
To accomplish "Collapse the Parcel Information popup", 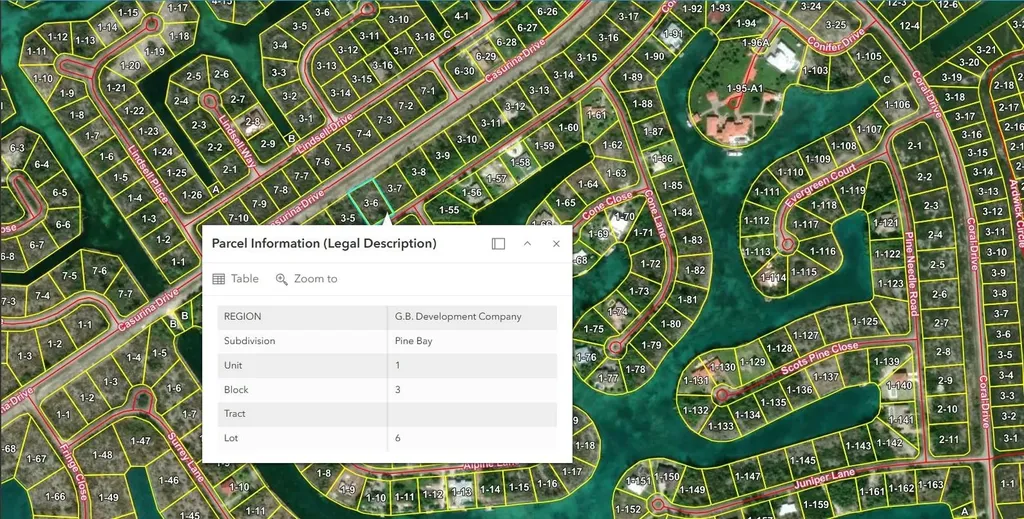I will (528, 244).
